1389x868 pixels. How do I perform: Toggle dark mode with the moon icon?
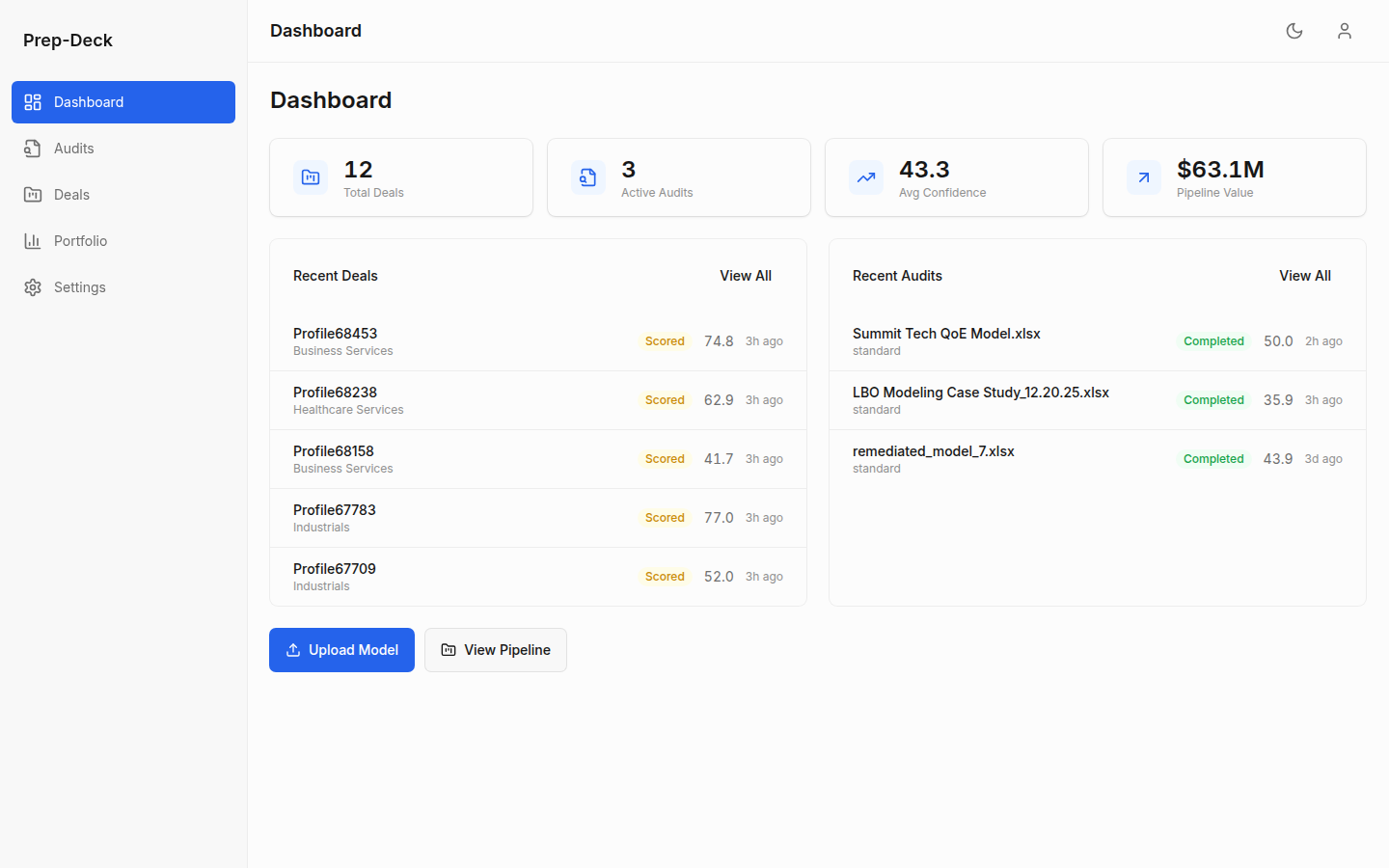1294,31
